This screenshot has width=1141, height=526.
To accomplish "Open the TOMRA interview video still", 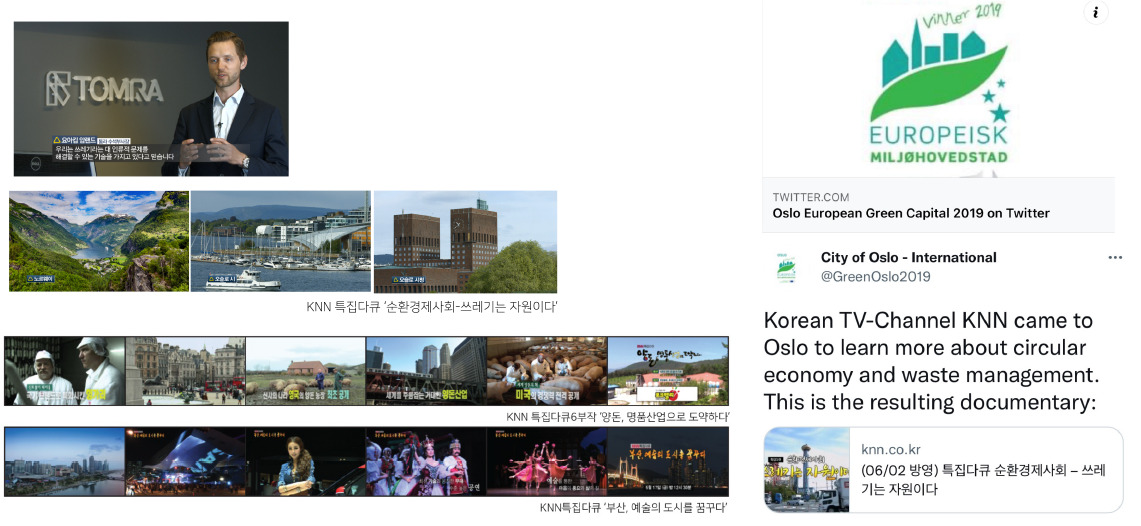I will pyautogui.click(x=151, y=99).
